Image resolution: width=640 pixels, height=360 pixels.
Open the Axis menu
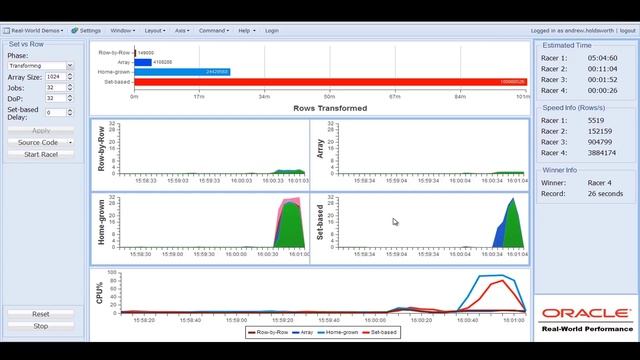(x=182, y=31)
